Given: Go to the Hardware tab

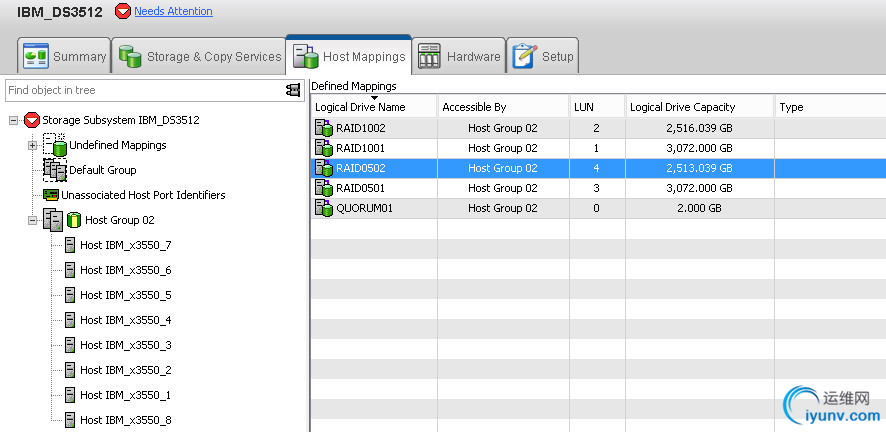Looking at the screenshot, I should 459,56.
